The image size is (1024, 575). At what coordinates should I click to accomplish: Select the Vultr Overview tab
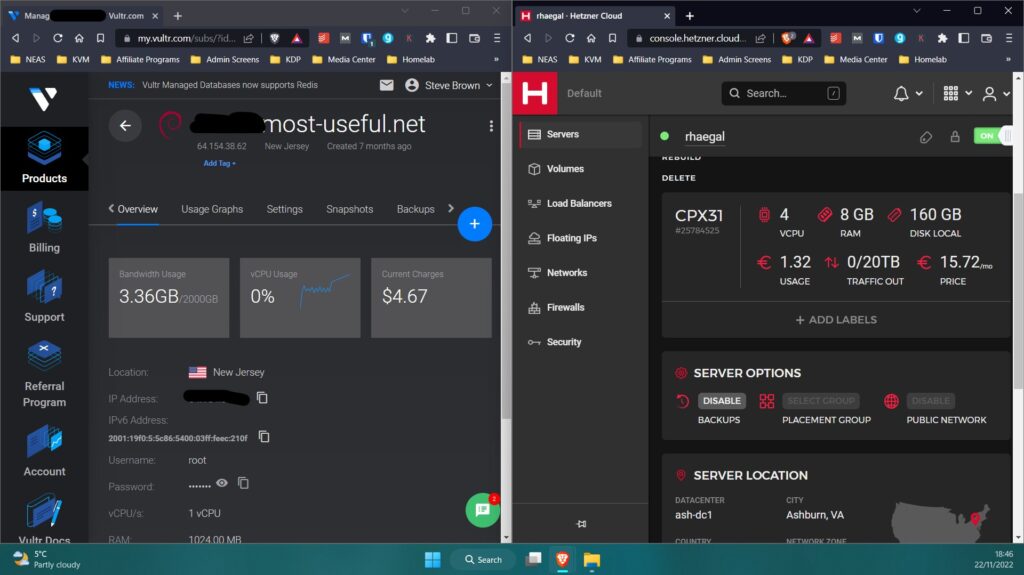(137, 209)
